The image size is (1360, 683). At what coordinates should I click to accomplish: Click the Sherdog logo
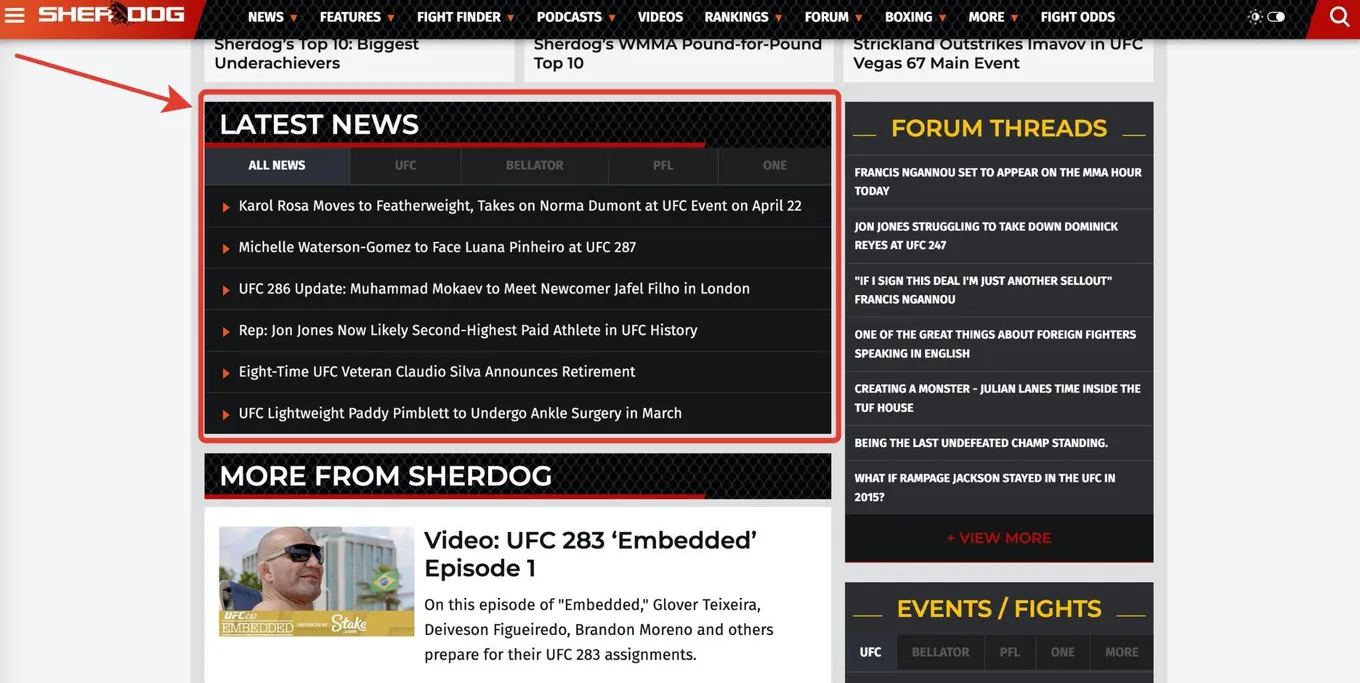point(111,14)
